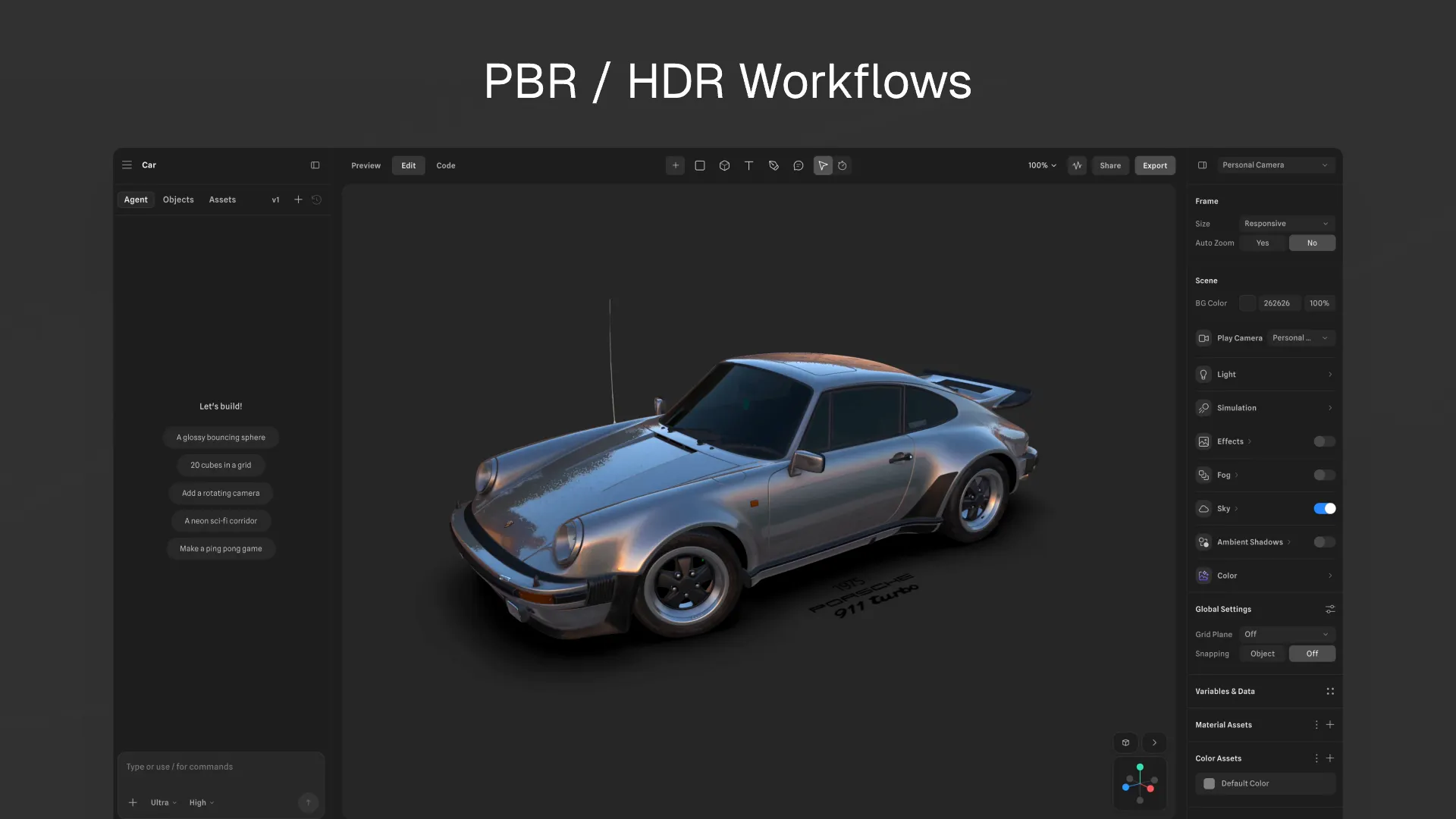The width and height of the screenshot is (1456, 819).
Task: Click the Share button
Action: tap(1111, 165)
